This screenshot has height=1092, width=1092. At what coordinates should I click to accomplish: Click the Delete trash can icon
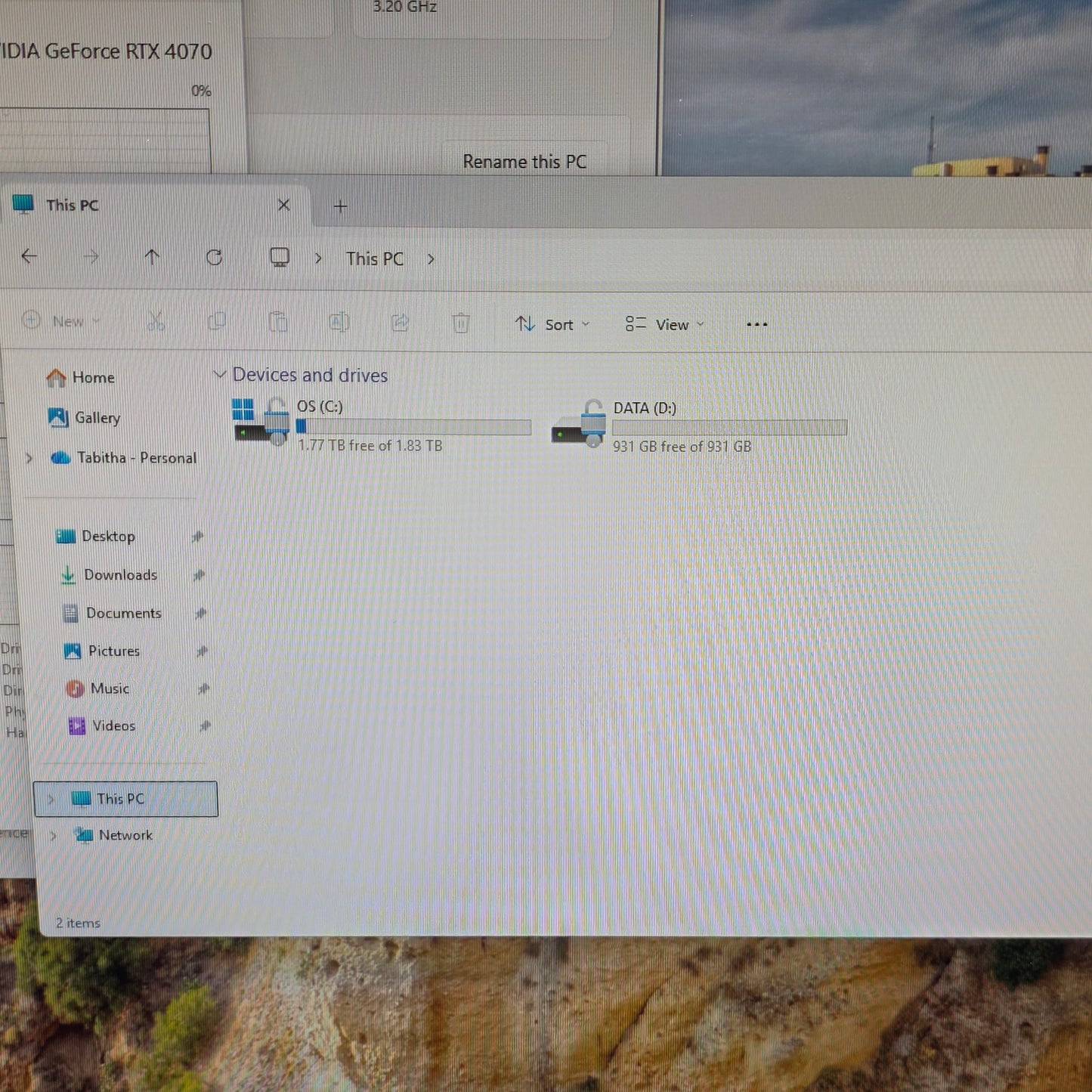460,323
